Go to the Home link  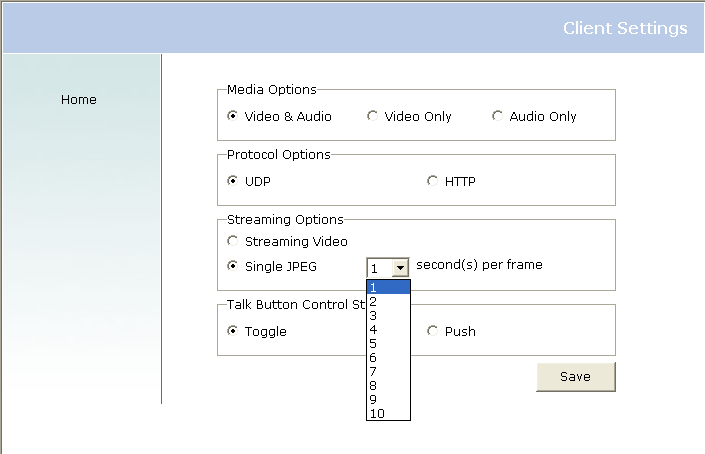coord(79,100)
